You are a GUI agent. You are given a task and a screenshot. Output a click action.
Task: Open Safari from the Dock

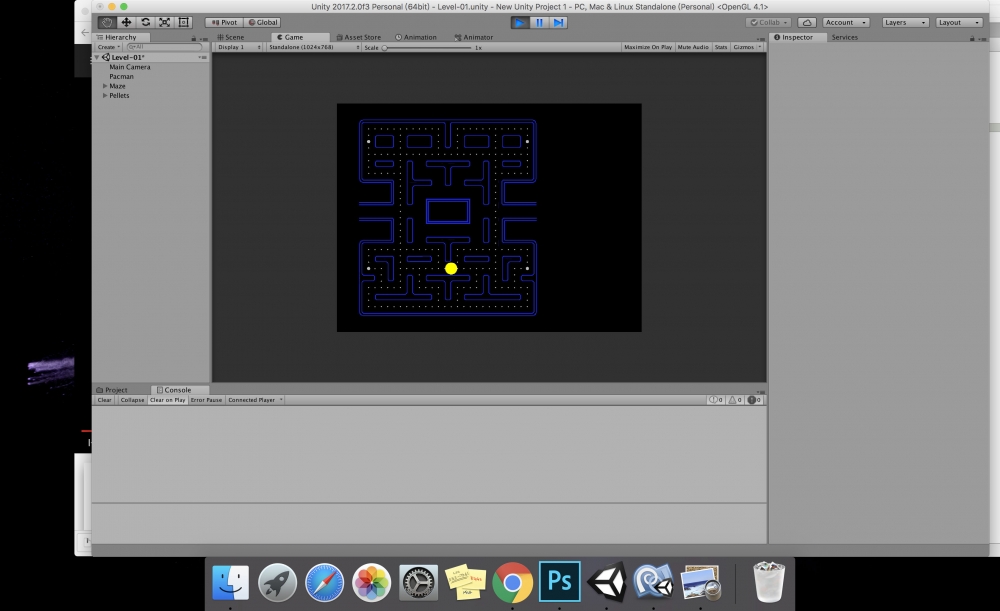(x=324, y=582)
